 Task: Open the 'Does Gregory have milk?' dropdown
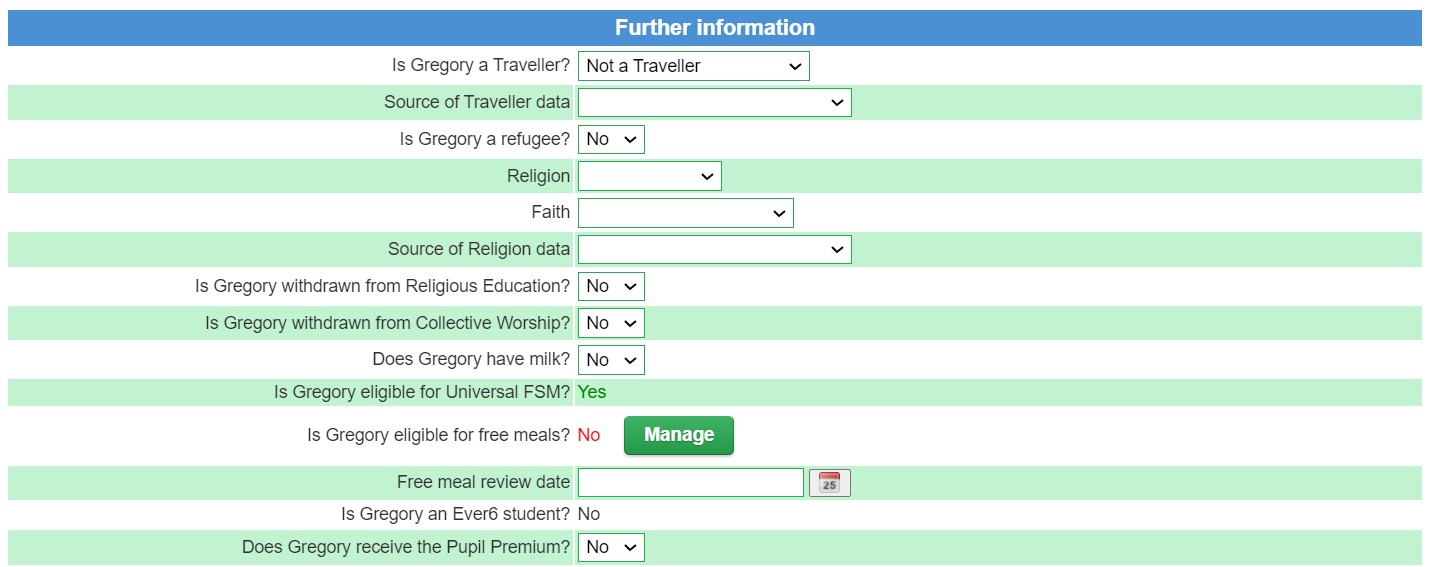(x=611, y=359)
